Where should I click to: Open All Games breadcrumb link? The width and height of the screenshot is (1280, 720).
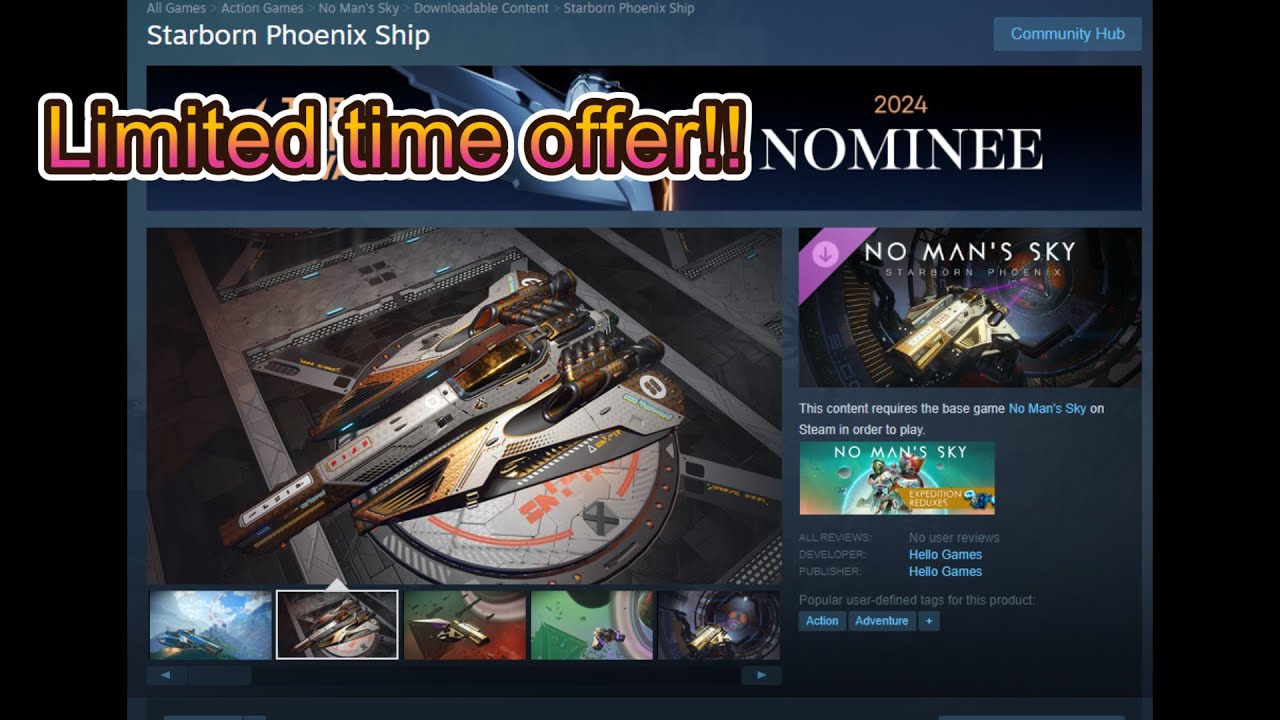(177, 8)
